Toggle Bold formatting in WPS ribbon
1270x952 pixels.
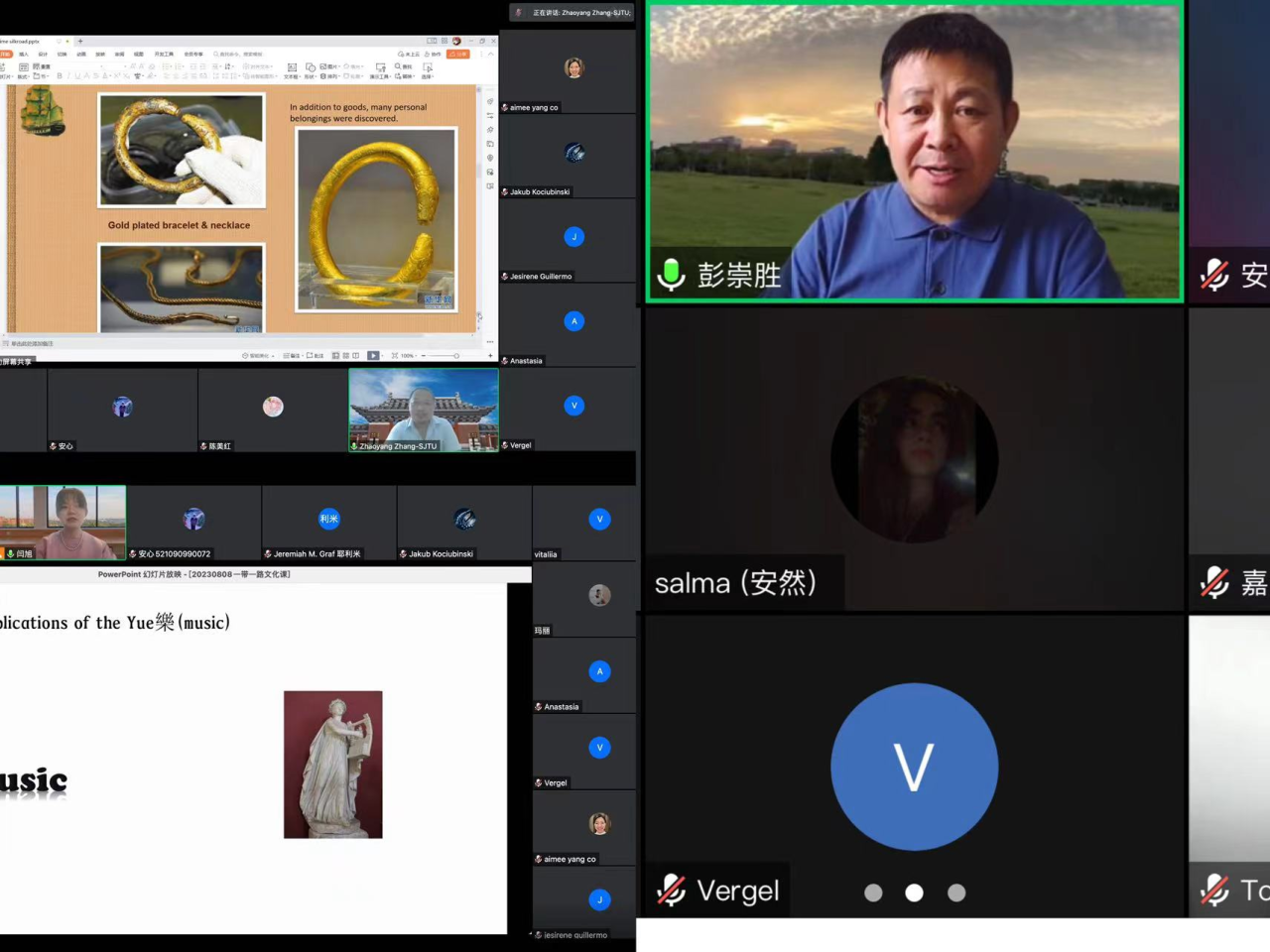click(60, 75)
